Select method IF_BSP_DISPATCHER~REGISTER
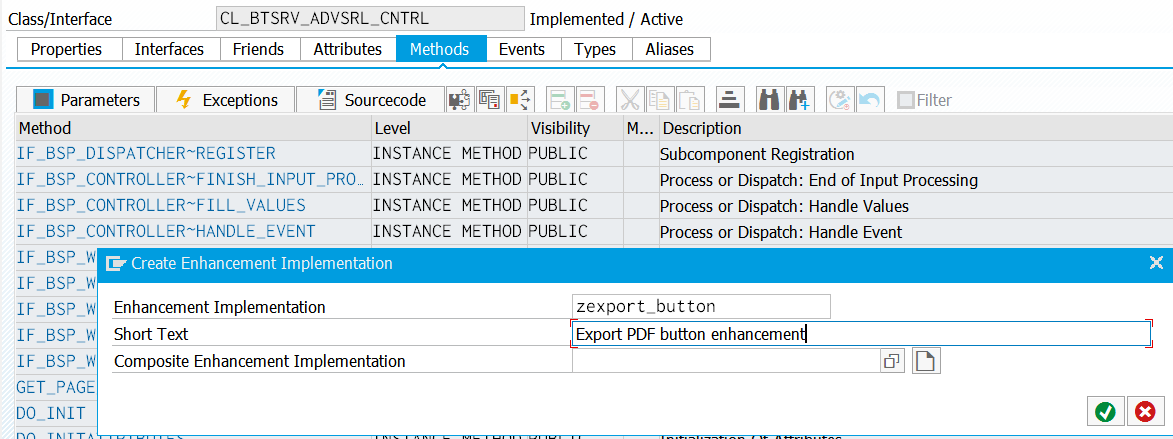 coord(146,154)
